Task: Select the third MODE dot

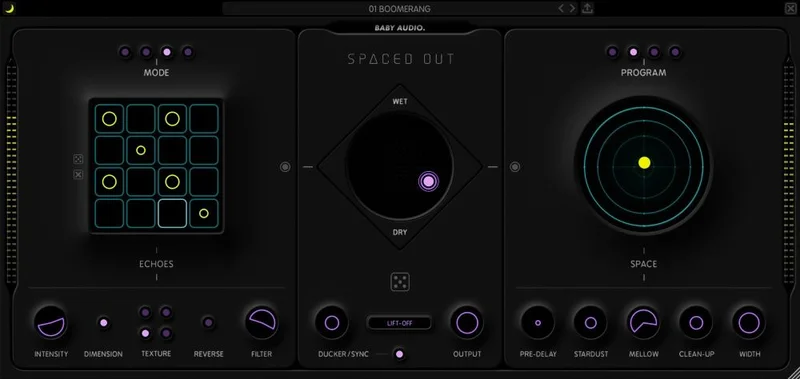Action: 167,52
